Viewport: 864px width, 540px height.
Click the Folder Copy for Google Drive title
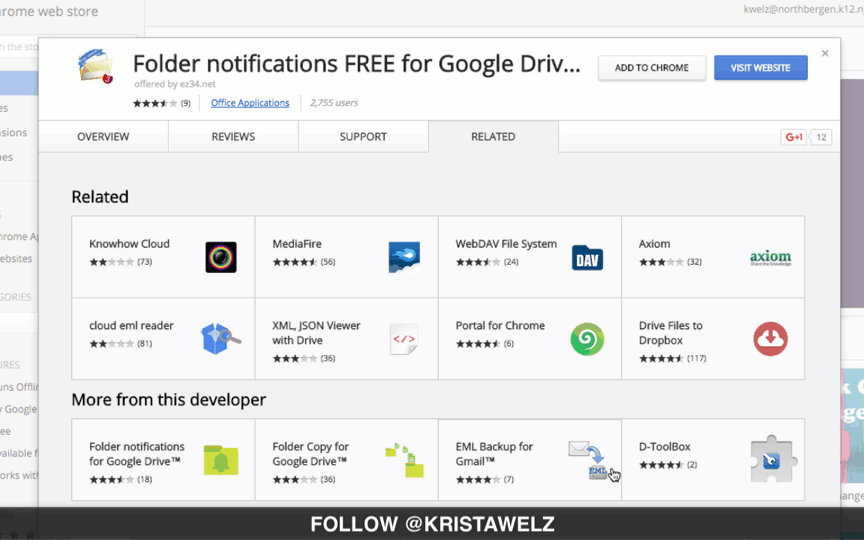click(x=311, y=453)
